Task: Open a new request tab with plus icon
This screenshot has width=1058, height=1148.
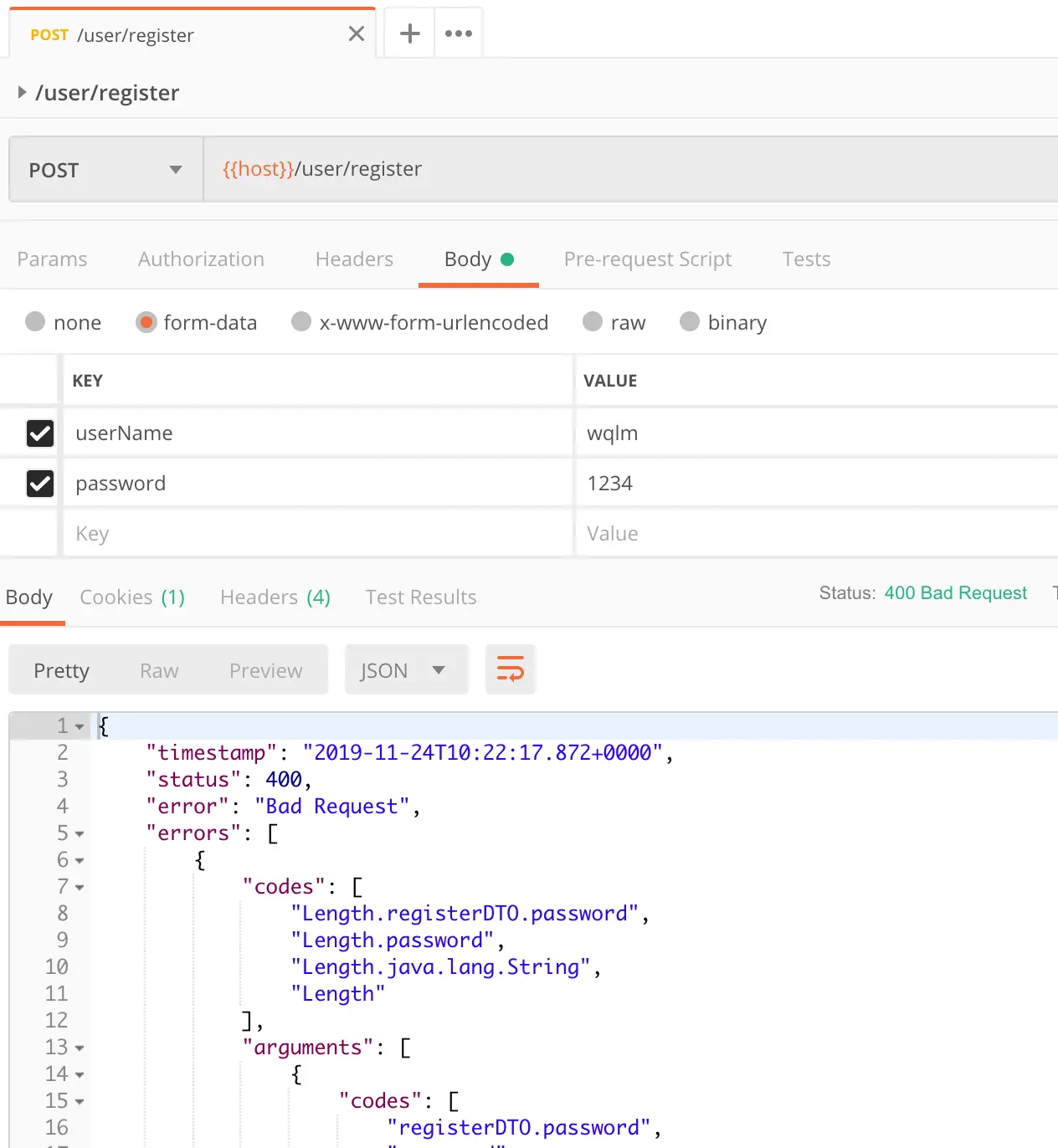Action: (x=409, y=34)
